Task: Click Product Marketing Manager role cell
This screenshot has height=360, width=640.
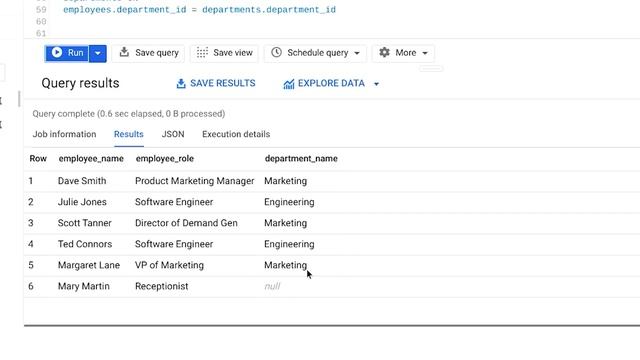Action: [195, 181]
